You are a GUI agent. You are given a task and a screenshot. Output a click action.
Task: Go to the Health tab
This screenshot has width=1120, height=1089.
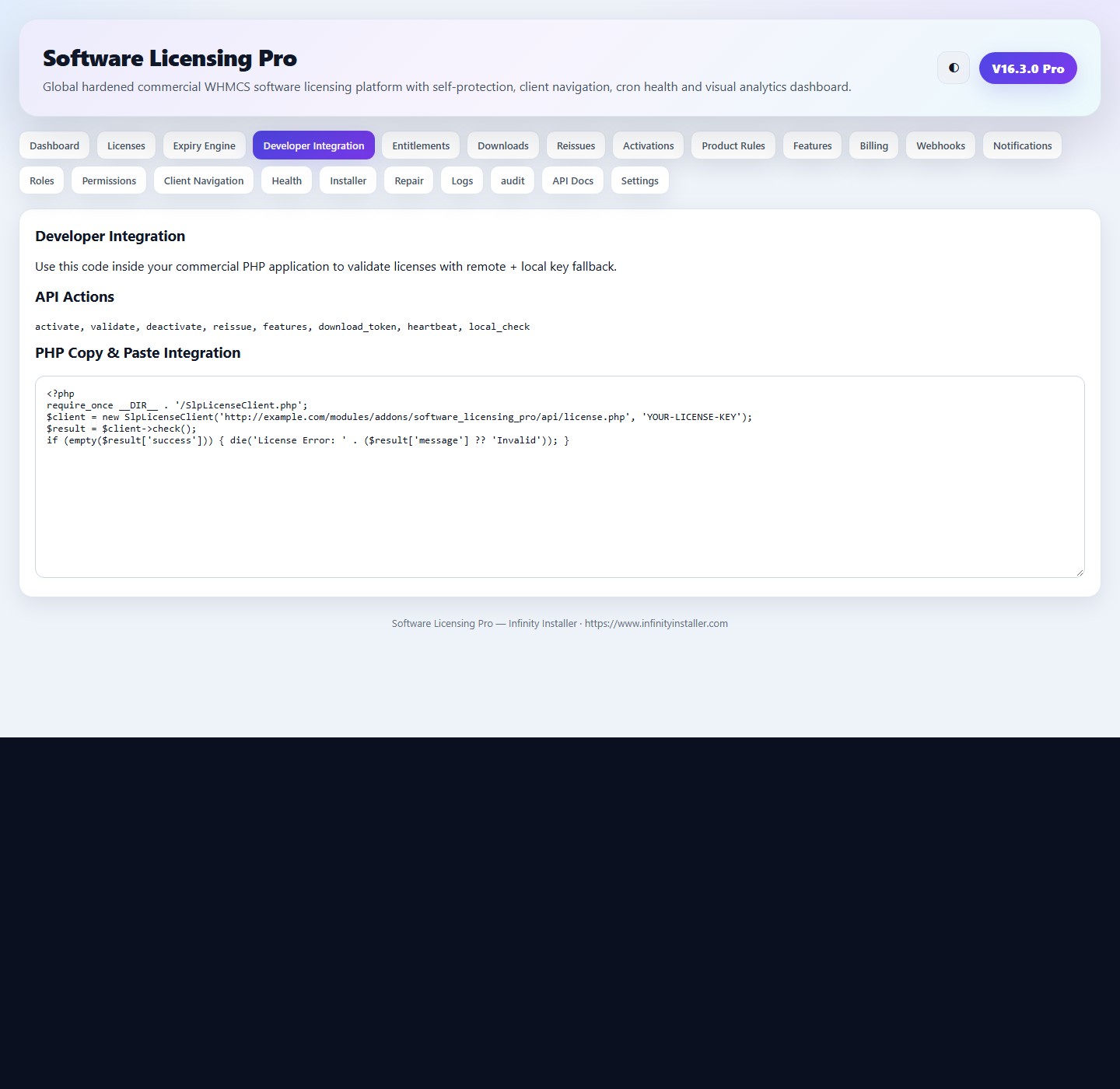287,180
